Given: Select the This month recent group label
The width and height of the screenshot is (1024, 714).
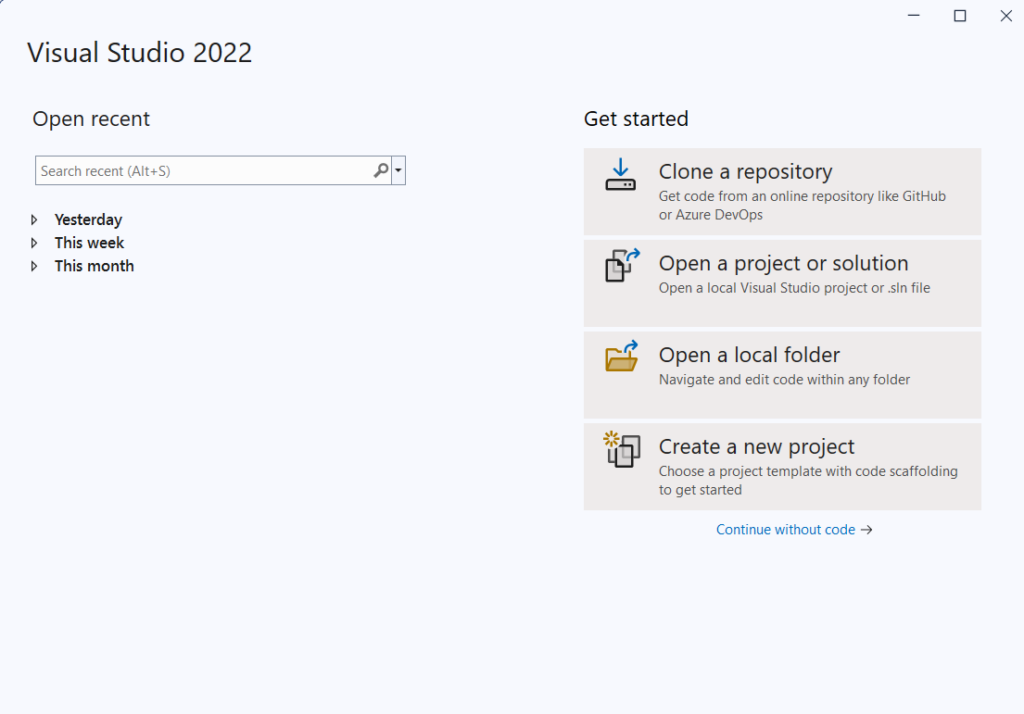Looking at the screenshot, I should (x=94, y=266).
